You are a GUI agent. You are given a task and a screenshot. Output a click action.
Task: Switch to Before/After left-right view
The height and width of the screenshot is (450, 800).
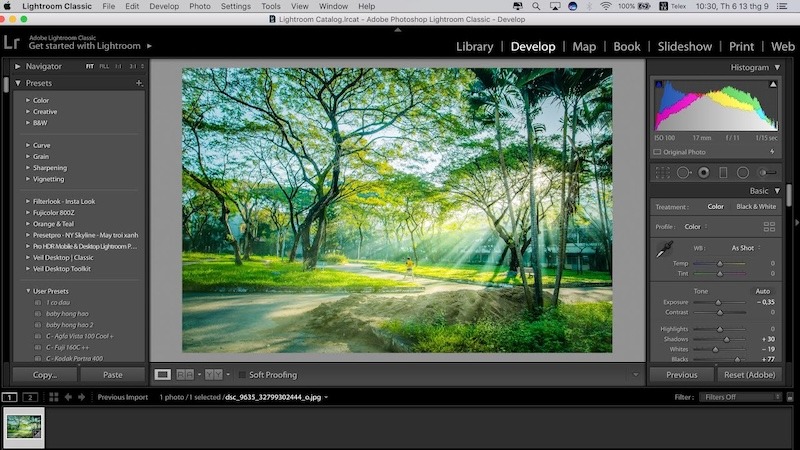click(x=185, y=374)
